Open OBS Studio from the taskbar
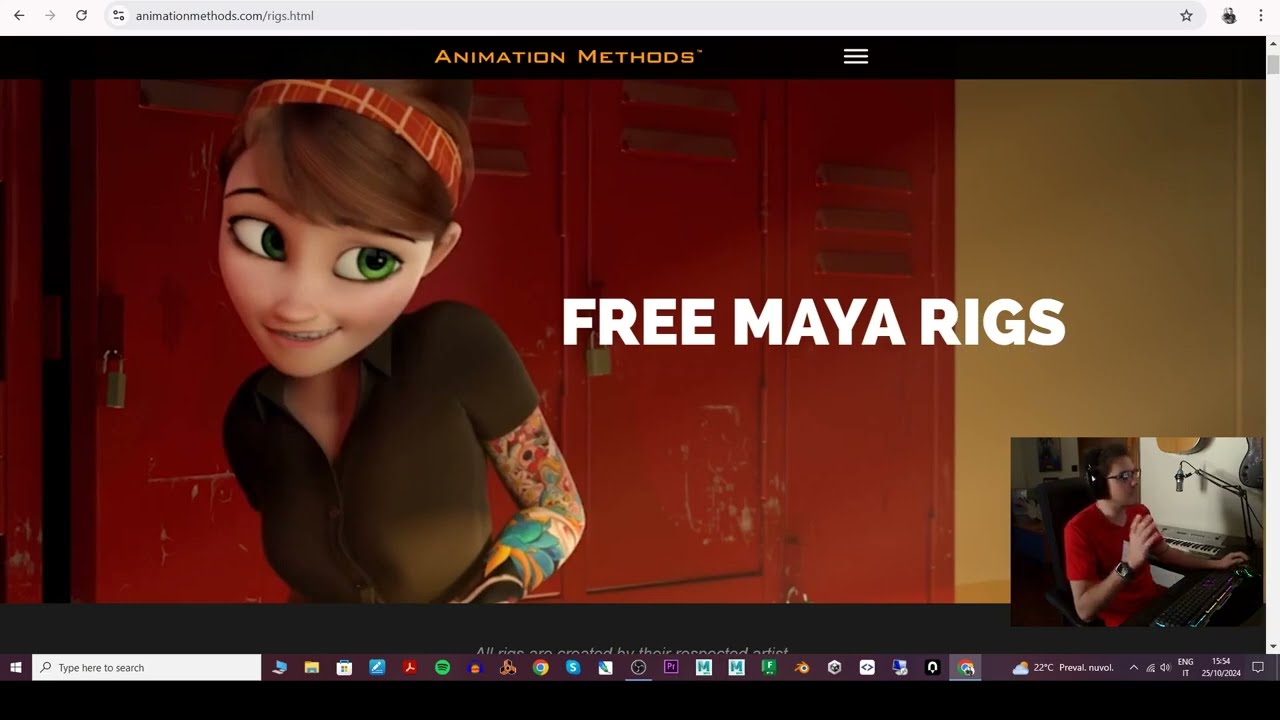Viewport: 1280px width, 720px height. [638, 667]
